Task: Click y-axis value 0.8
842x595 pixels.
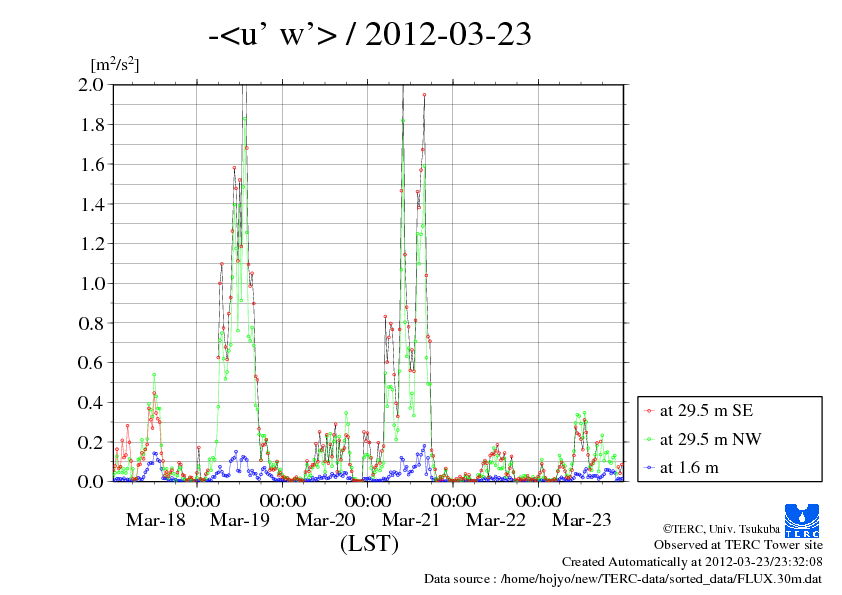Action: click(91, 323)
